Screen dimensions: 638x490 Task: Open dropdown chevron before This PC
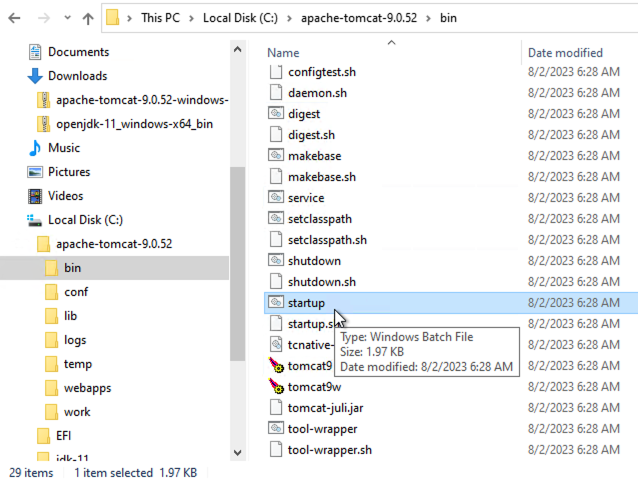pyautogui.click(x=129, y=18)
